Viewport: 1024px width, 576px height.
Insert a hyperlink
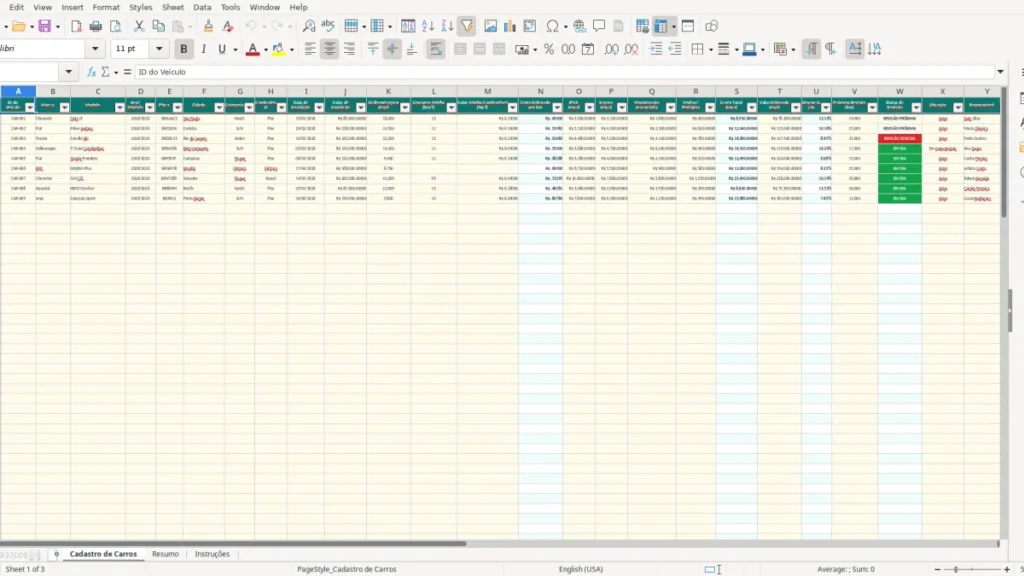coord(579,26)
